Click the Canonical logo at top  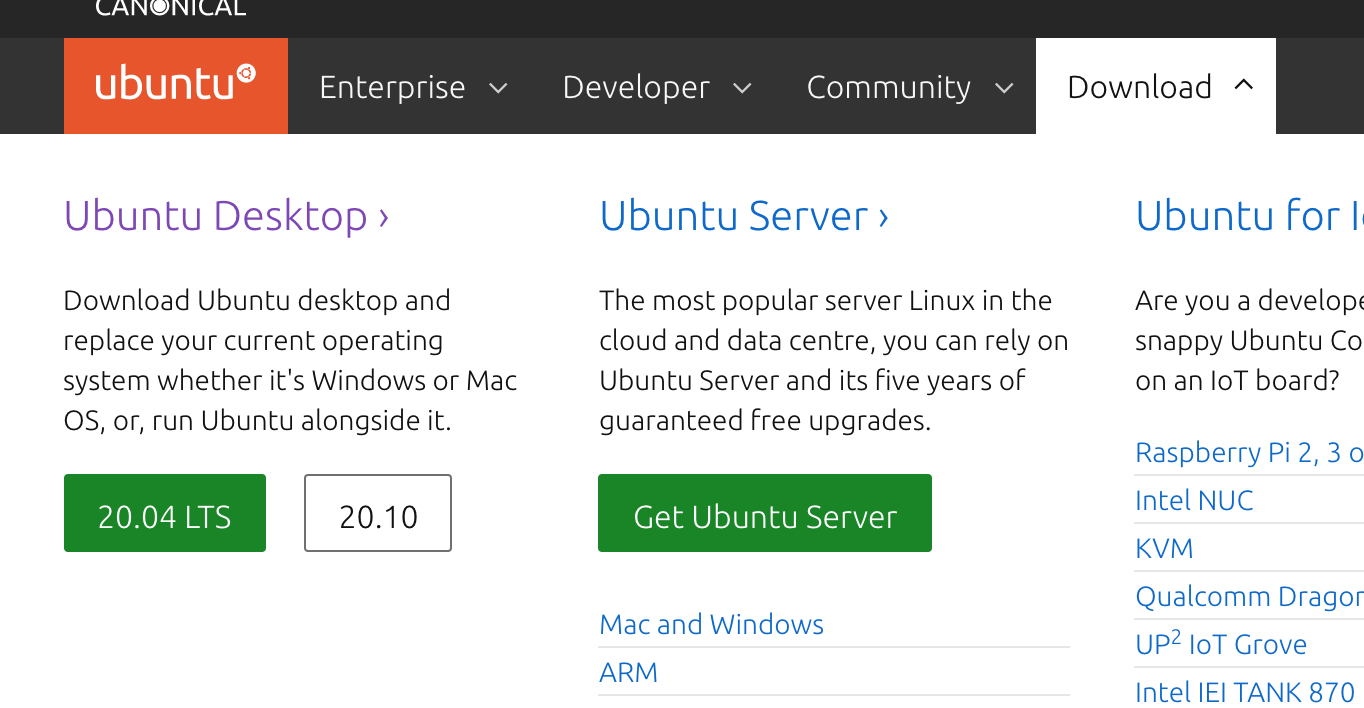171,8
